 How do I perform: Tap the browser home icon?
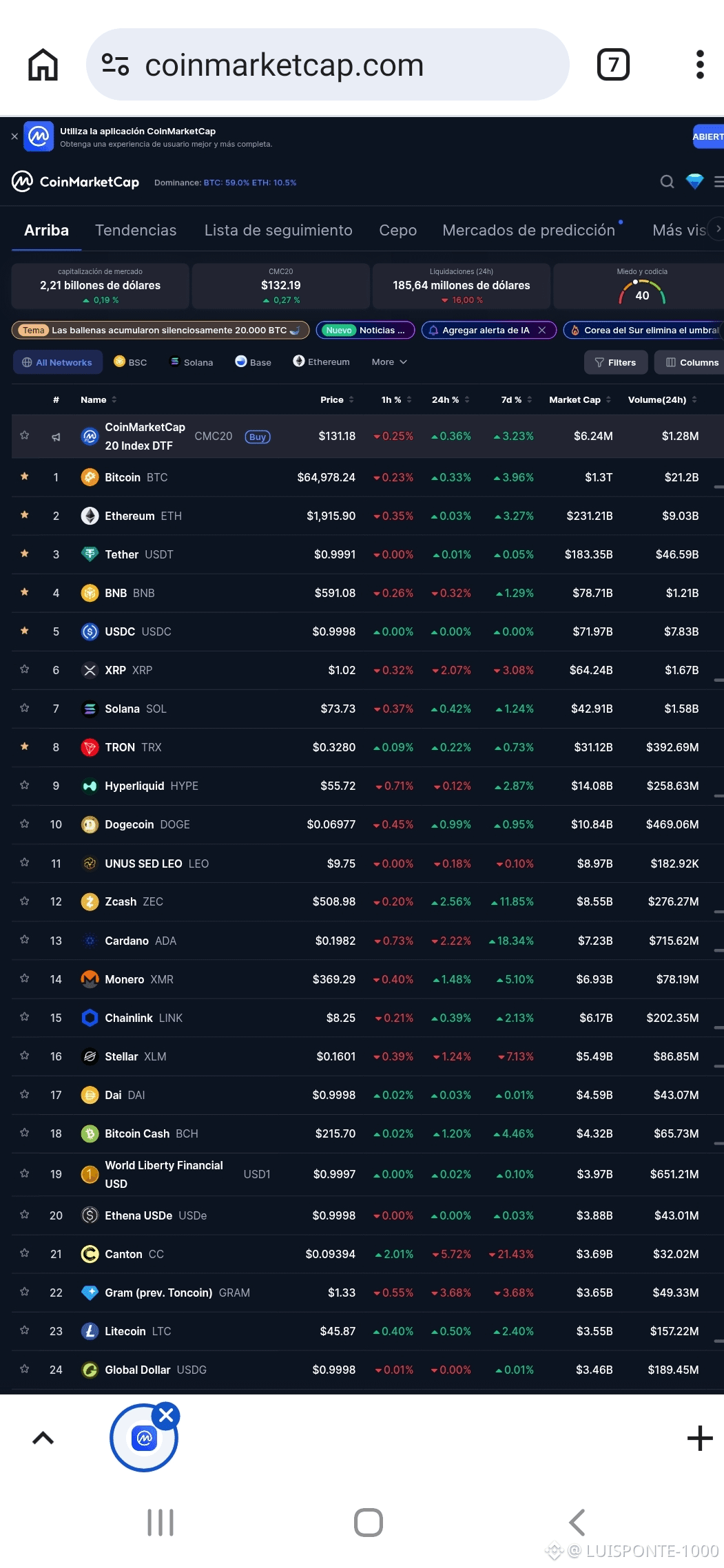[43, 65]
